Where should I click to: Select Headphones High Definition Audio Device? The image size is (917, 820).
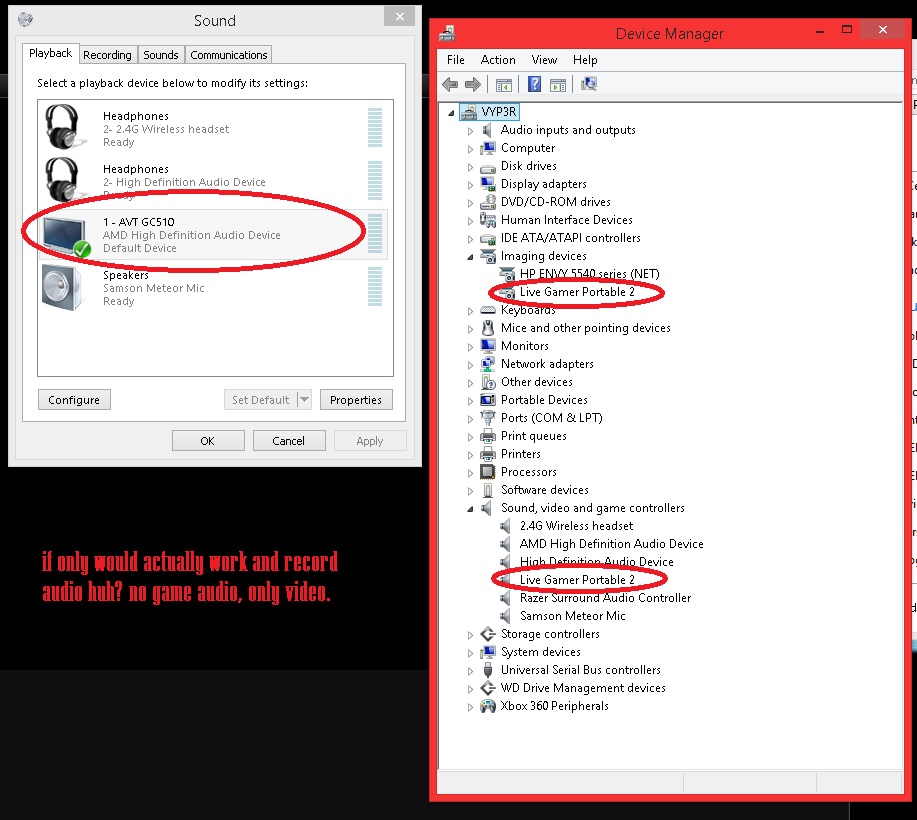(214, 181)
